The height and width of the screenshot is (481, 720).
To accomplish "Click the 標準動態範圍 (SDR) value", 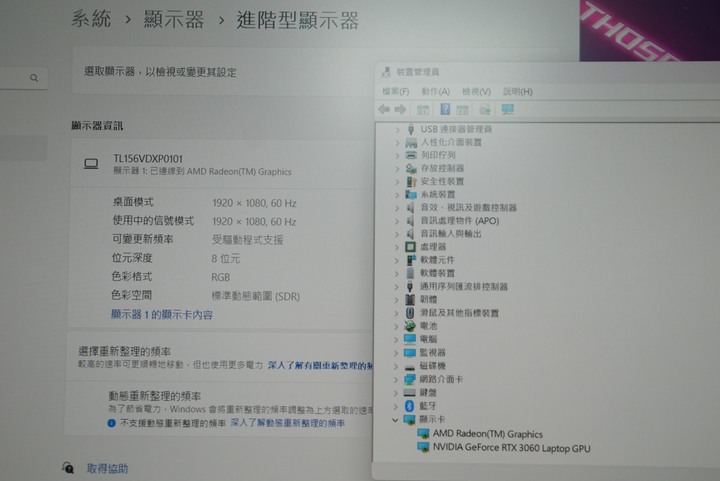I will click(255, 296).
